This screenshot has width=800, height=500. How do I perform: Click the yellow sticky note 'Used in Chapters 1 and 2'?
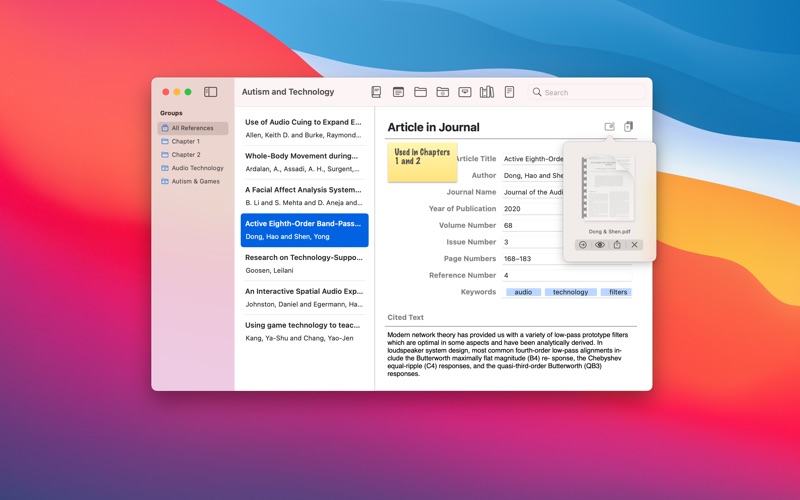[422, 162]
